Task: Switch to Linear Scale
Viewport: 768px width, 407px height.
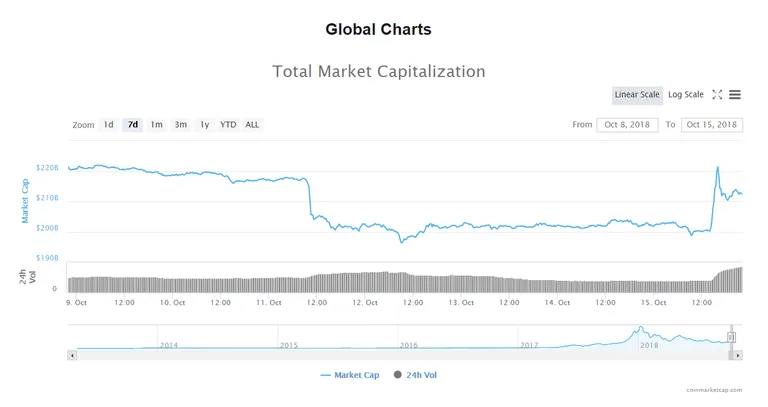Action: [637, 95]
